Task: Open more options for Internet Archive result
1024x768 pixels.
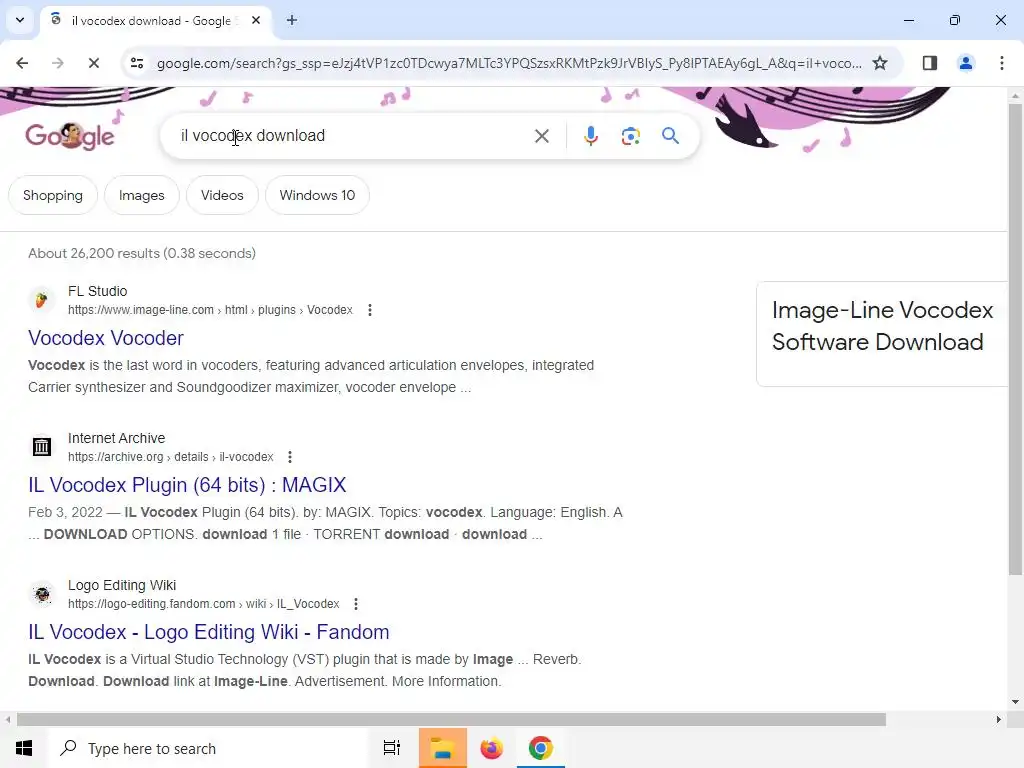Action: 290,457
